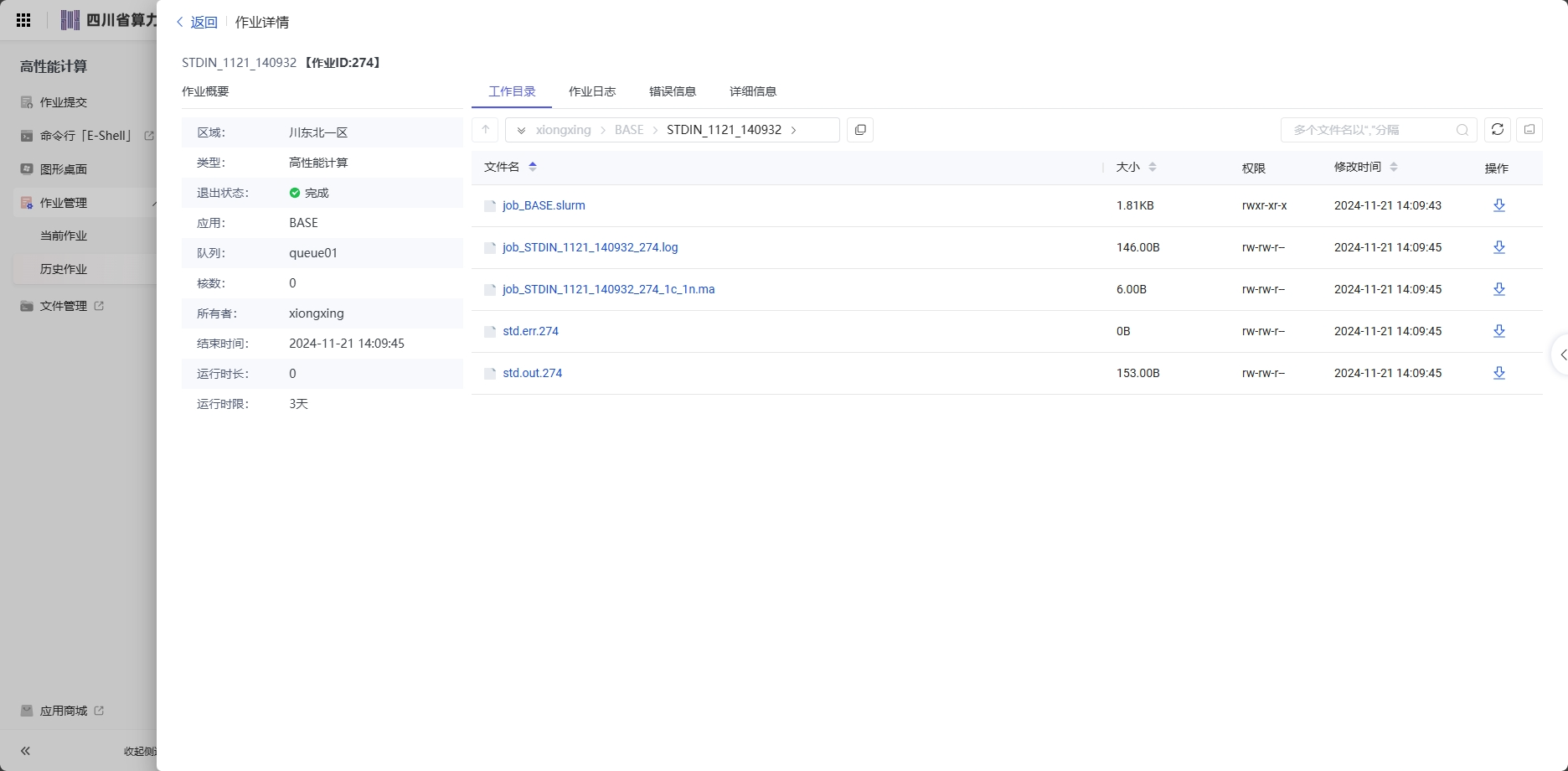Click file icon next to std.out.274

tap(490, 373)
